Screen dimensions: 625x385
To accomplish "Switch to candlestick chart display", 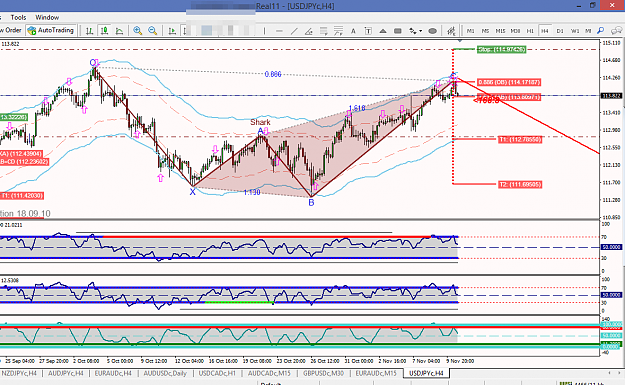I will pyautogui.click(x=104, y=31).
